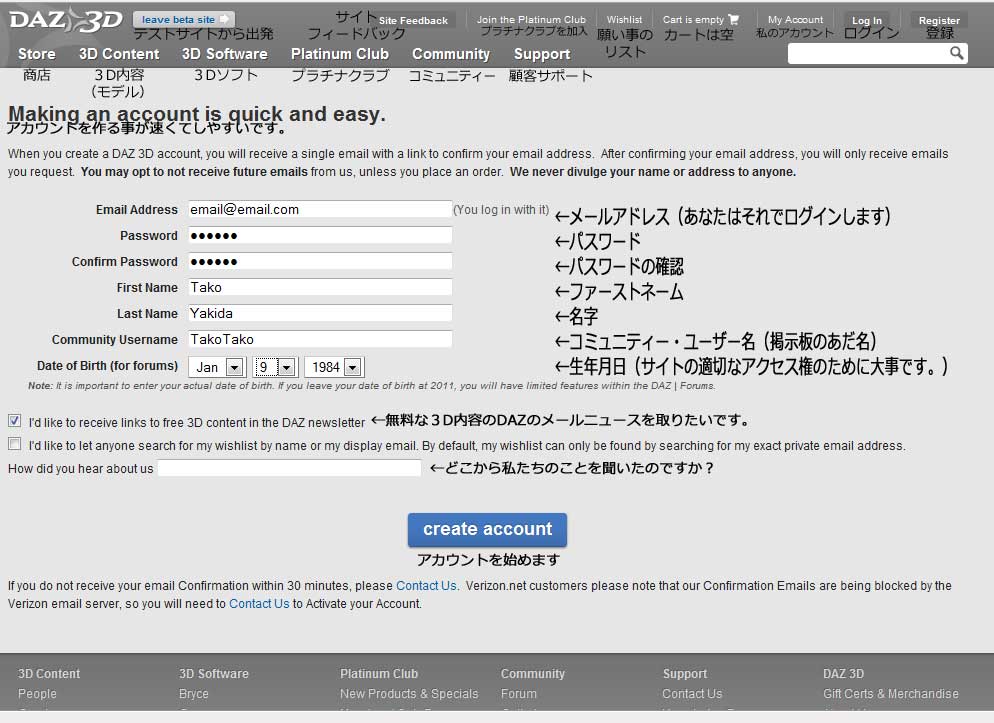Open footer Forum link

tap(519, 694)
